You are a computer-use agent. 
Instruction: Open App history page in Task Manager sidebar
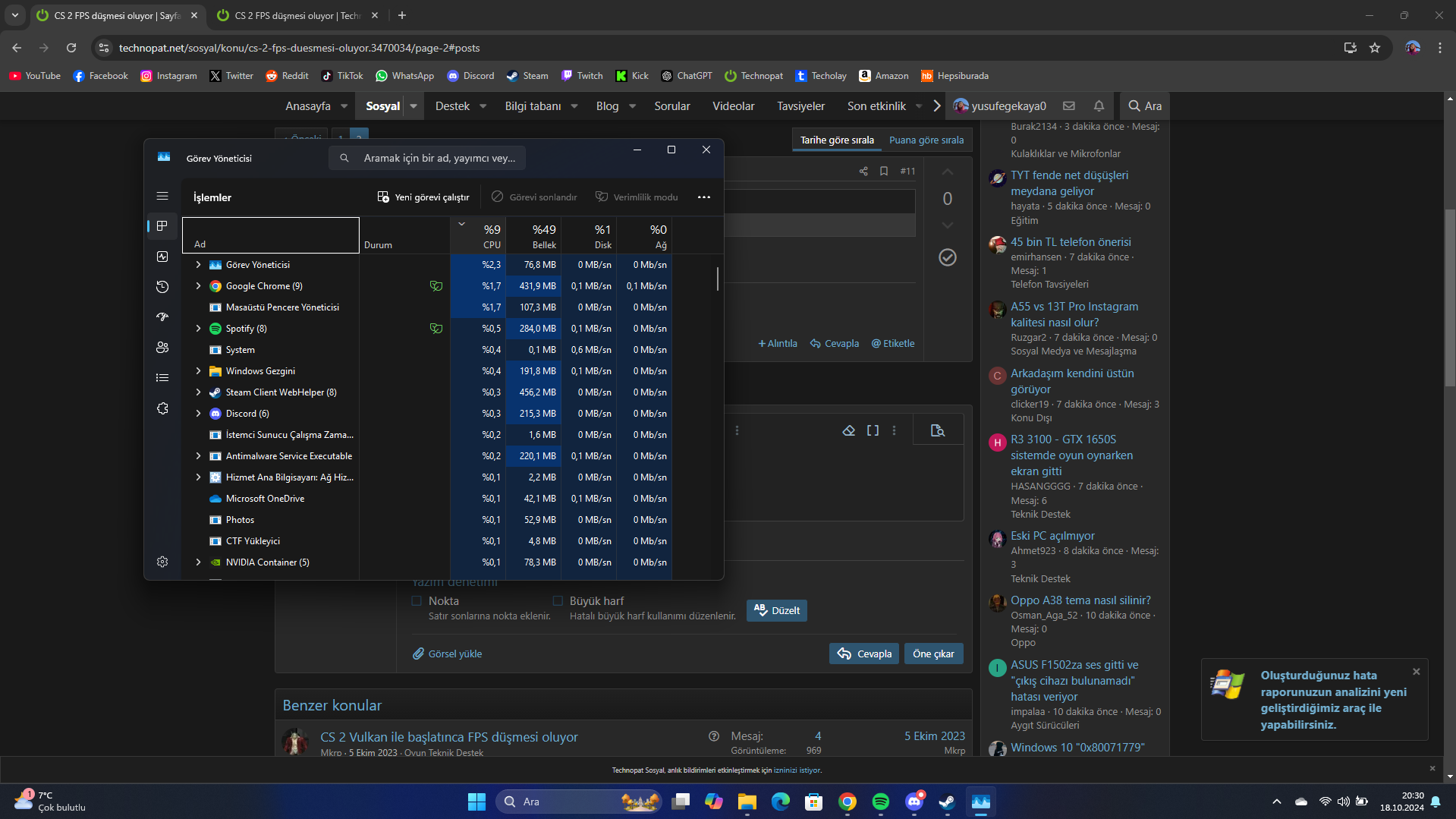162,287
